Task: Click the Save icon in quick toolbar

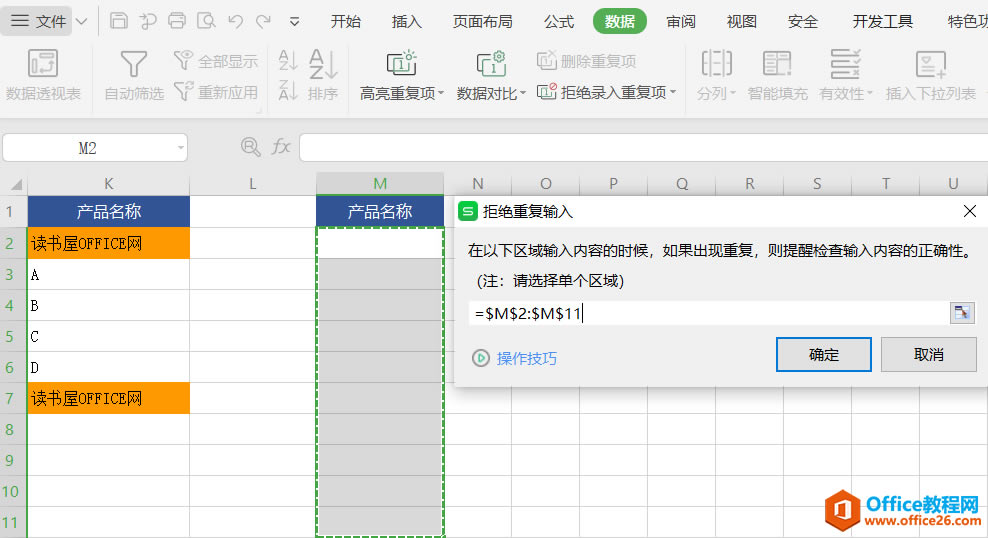Action: click(118, 21)
